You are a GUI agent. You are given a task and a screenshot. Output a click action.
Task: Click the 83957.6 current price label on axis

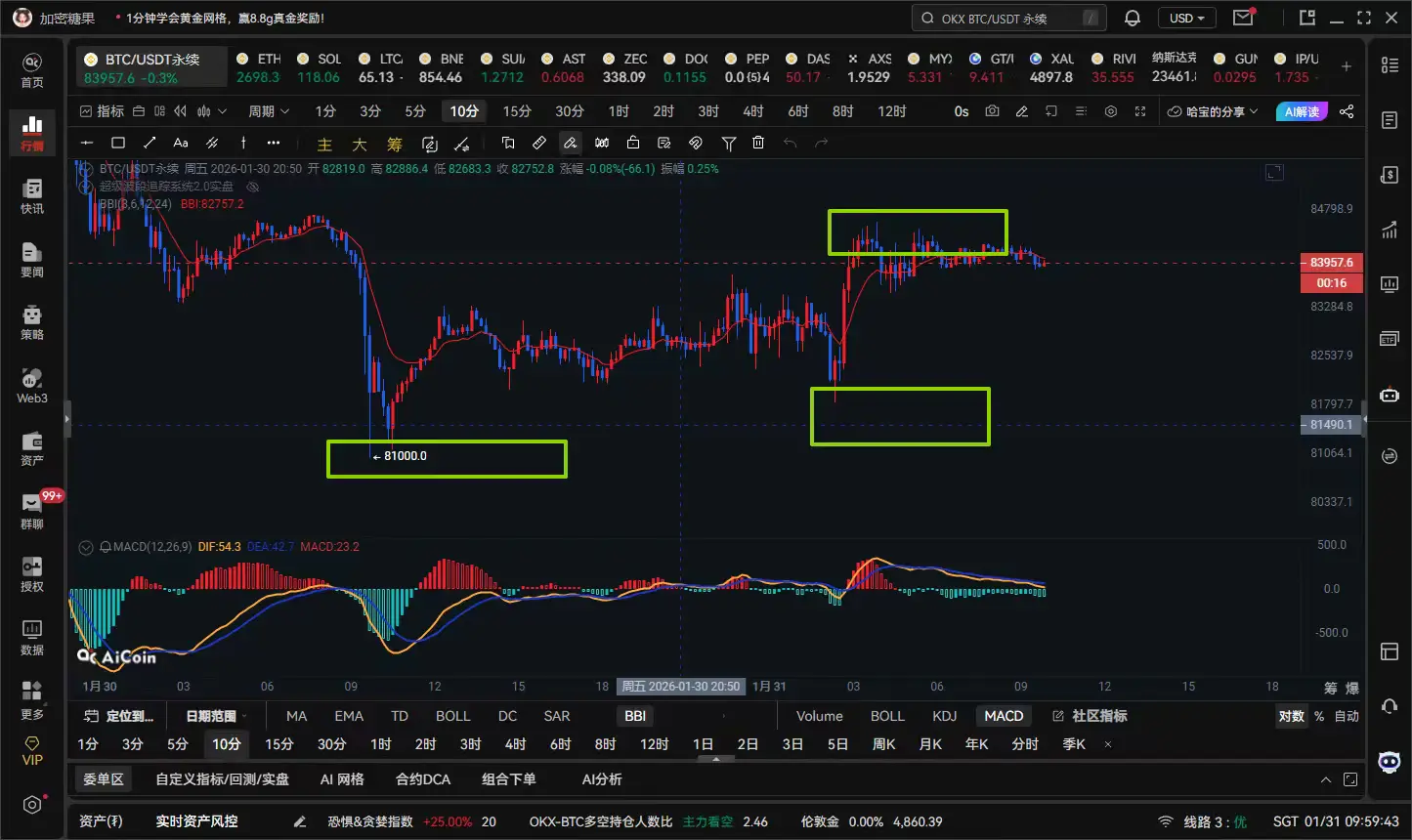pyautogui.click(x=1332, y=262)
